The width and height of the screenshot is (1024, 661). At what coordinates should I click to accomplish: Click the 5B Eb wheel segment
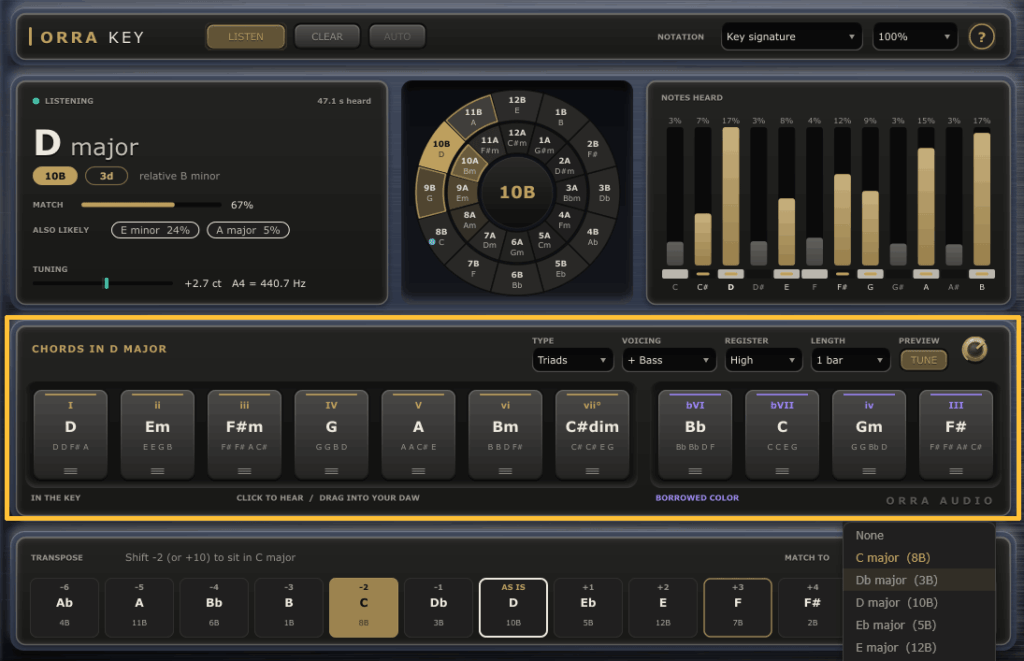point(560,268)
